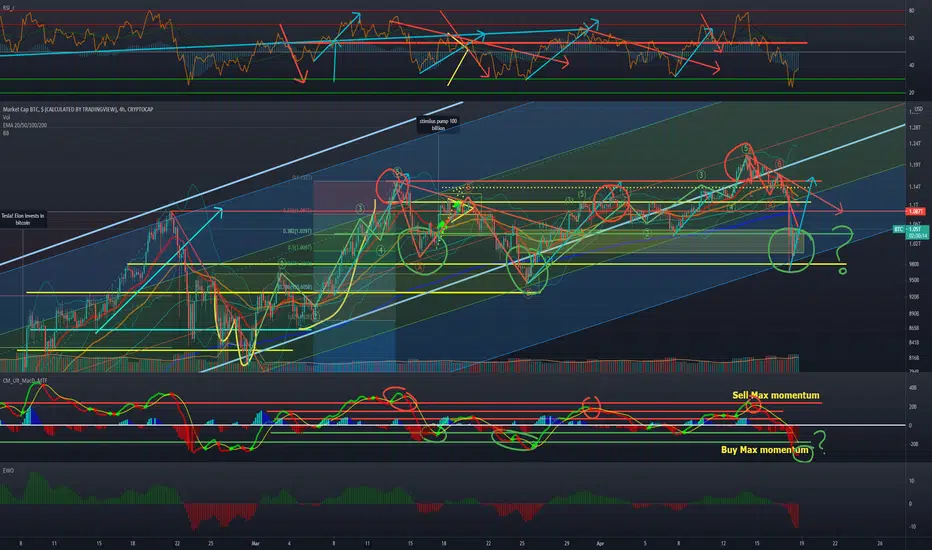Select the 'Sell Max momentum' text annotation
Screen dimensions: 932x550
[x=776, y=395]
